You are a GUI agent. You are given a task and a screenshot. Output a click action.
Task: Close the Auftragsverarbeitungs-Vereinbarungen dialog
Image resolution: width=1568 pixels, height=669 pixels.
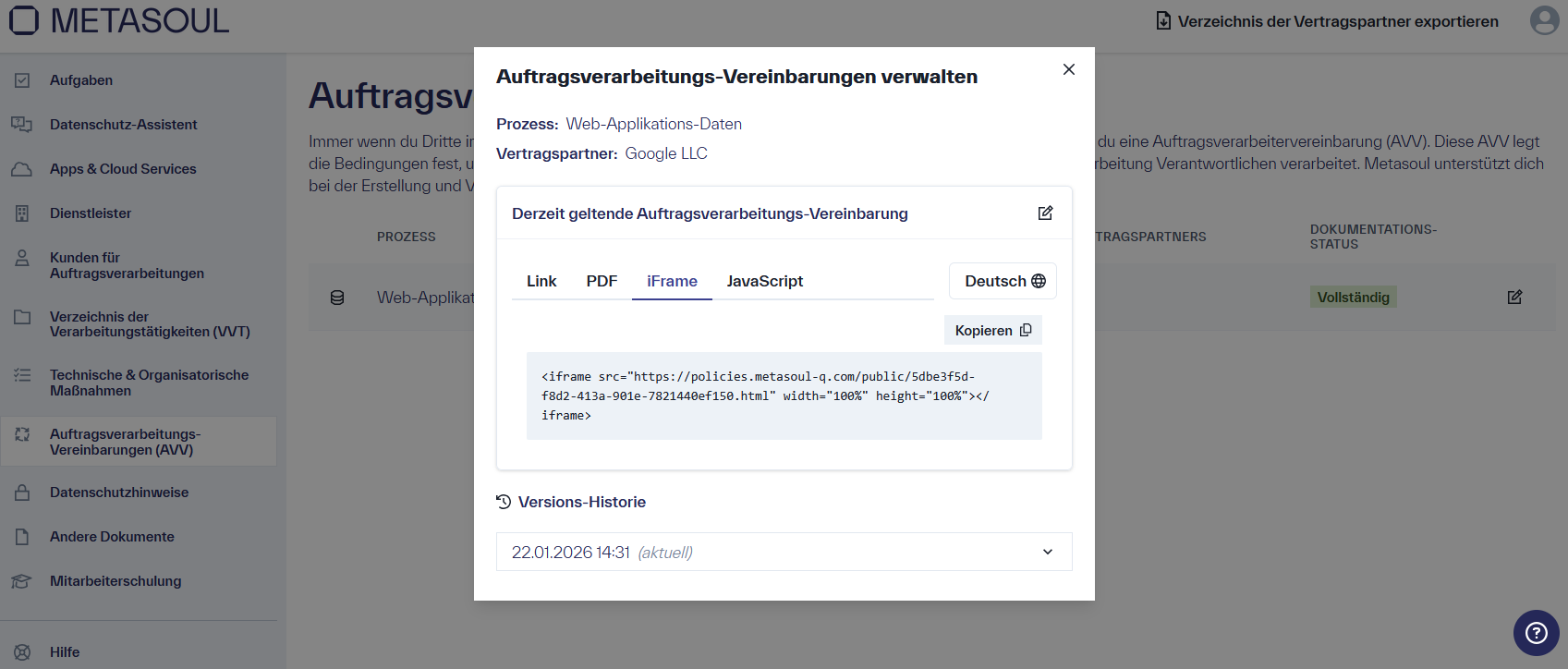tap(1069, 69)
